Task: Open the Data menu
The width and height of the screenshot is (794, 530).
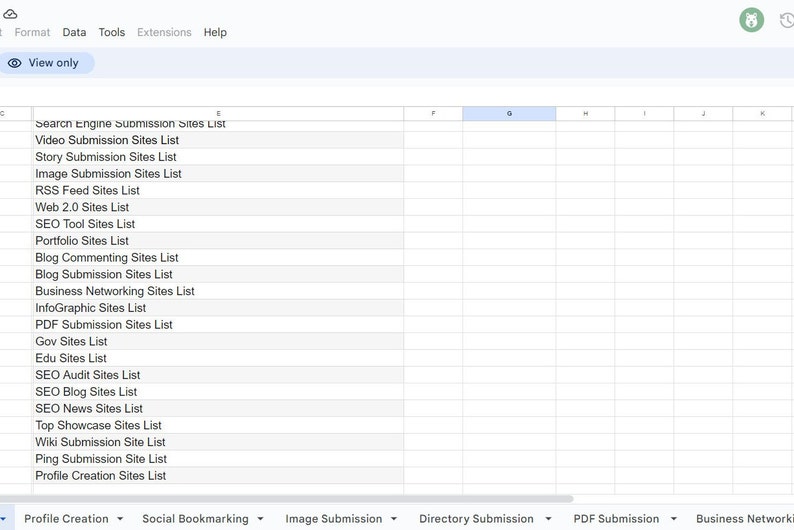Action: [74, 32]
